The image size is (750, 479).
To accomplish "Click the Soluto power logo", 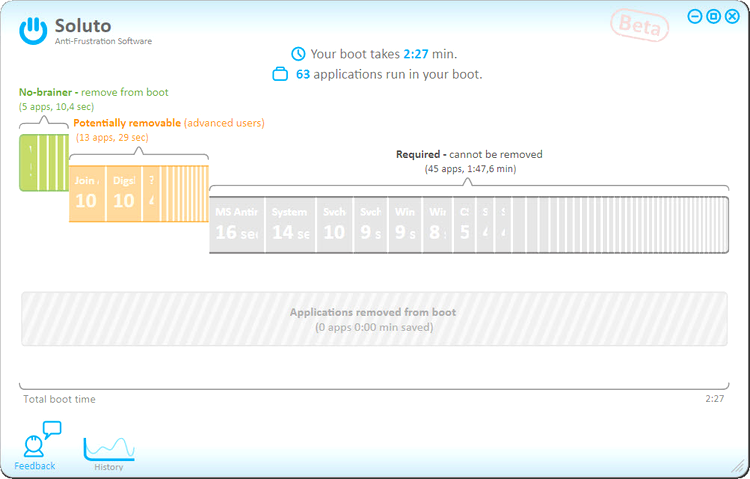I will click(33, 31).
